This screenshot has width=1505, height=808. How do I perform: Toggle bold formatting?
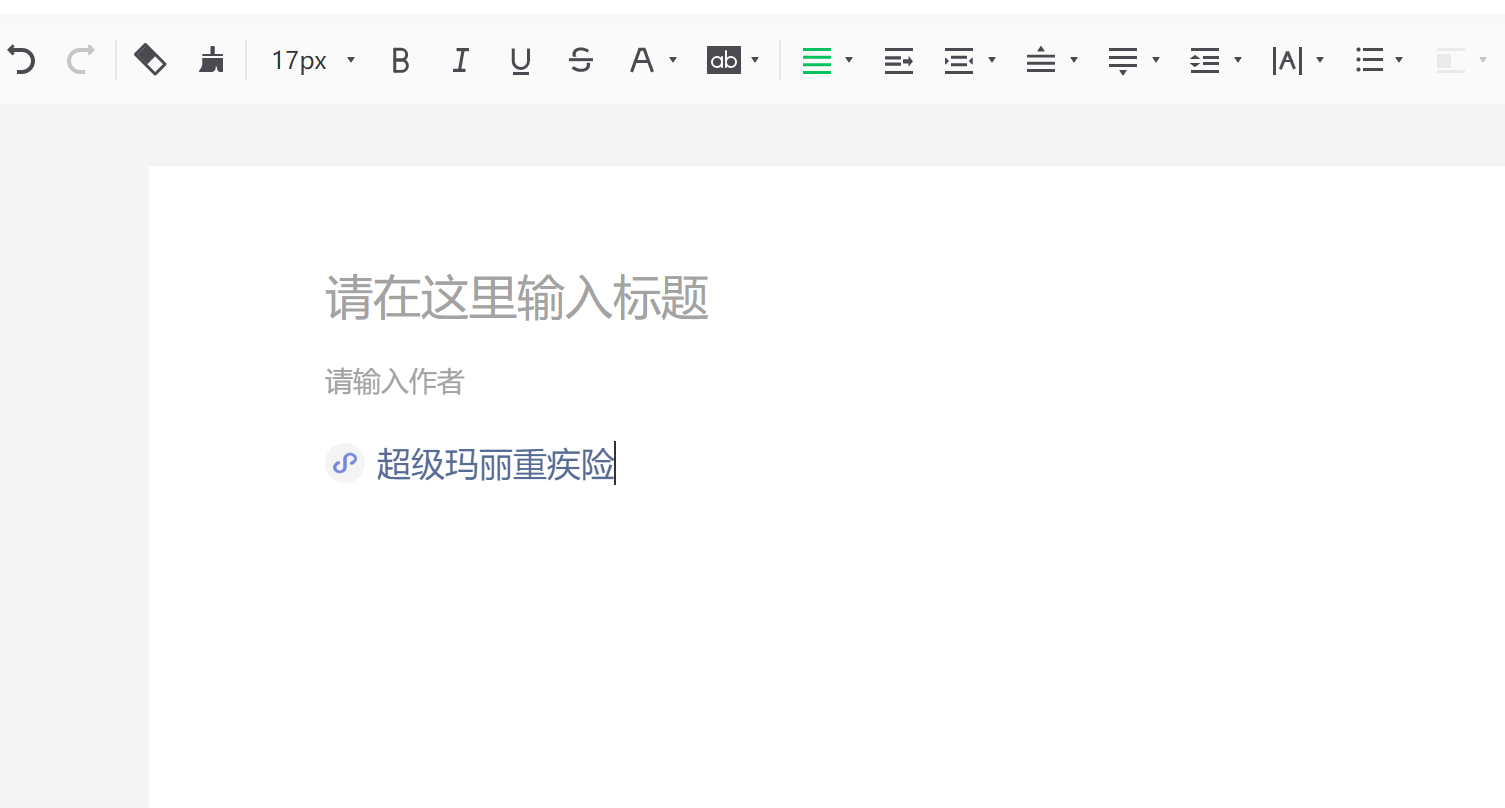tap(400, 61)
